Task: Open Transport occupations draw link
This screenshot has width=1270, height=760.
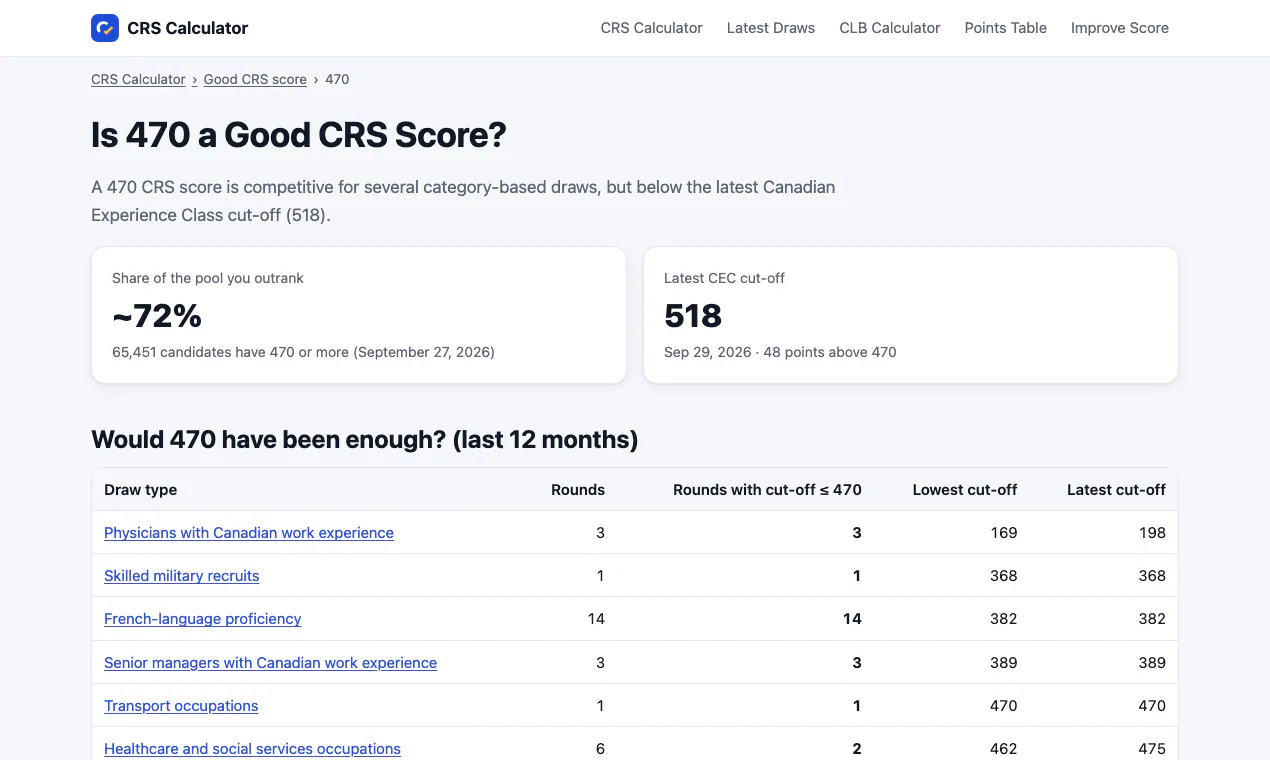Action: [x=181, y=706]
